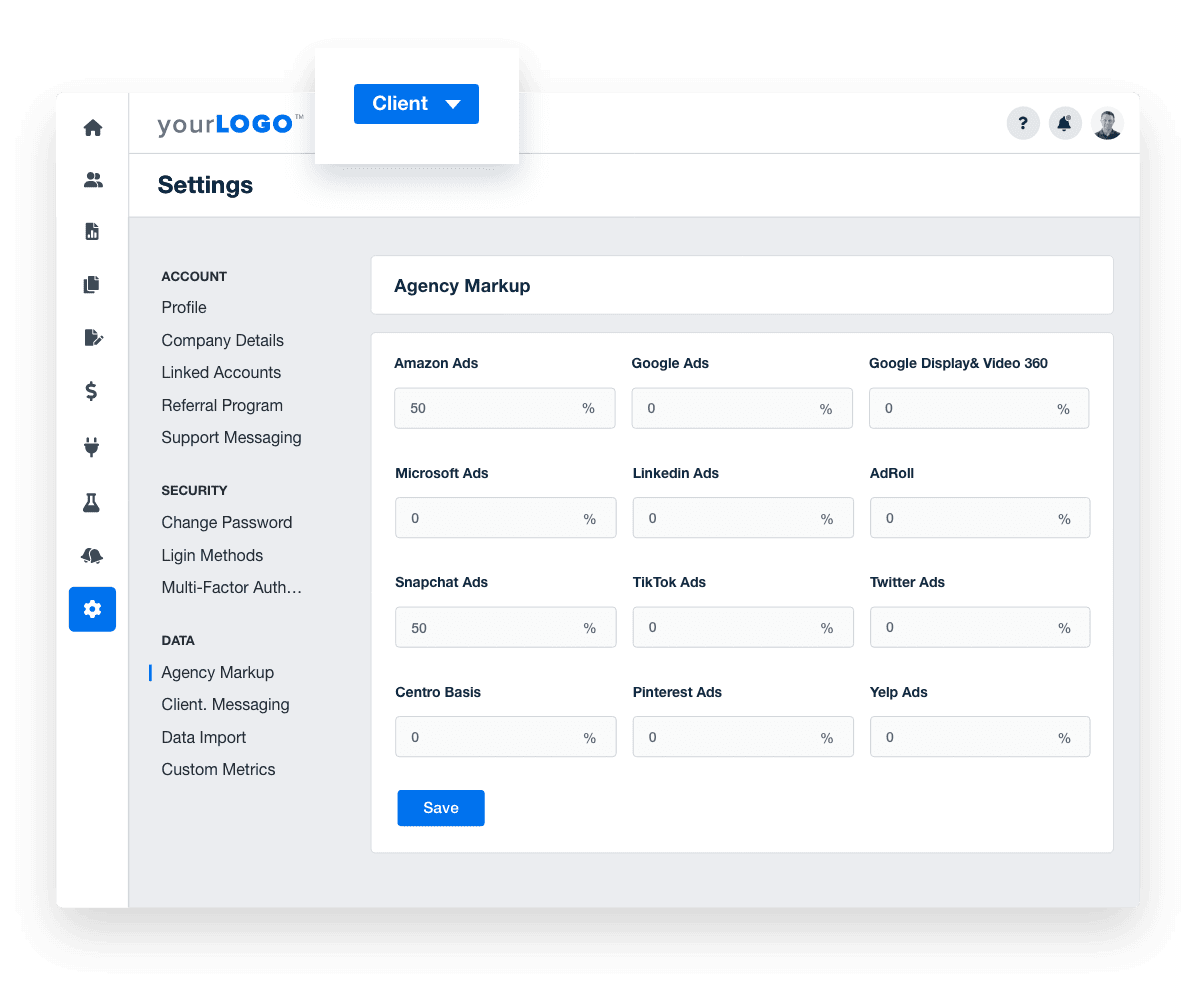Select the Settings gear icon
The height and width of the screenshot is (1000, 1200).
point(92,609)
